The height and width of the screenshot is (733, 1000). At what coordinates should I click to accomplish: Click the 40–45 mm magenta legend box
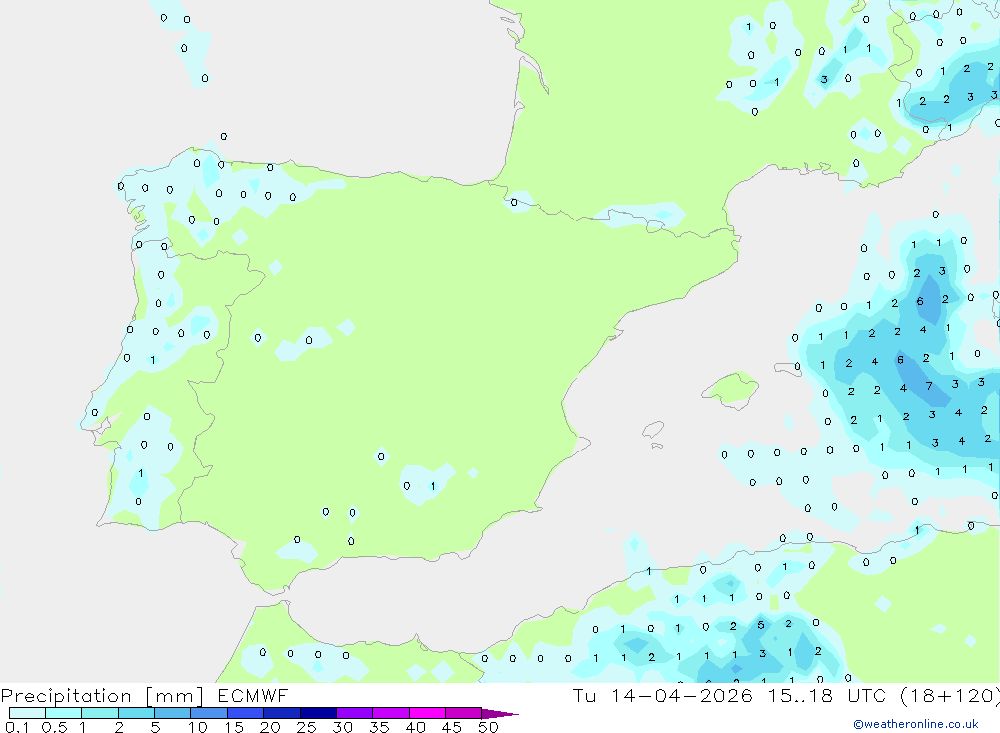tap(427, 713)
